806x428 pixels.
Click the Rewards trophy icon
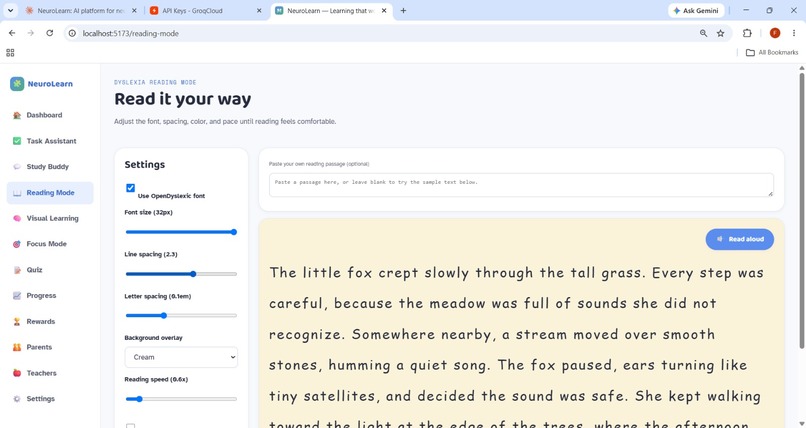coord(17,322)
